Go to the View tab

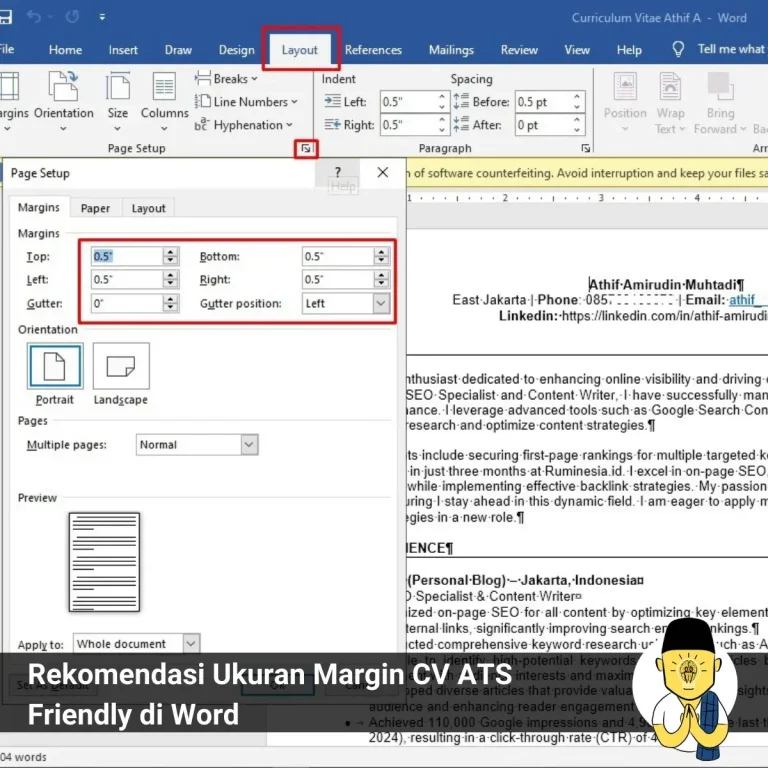577,50
